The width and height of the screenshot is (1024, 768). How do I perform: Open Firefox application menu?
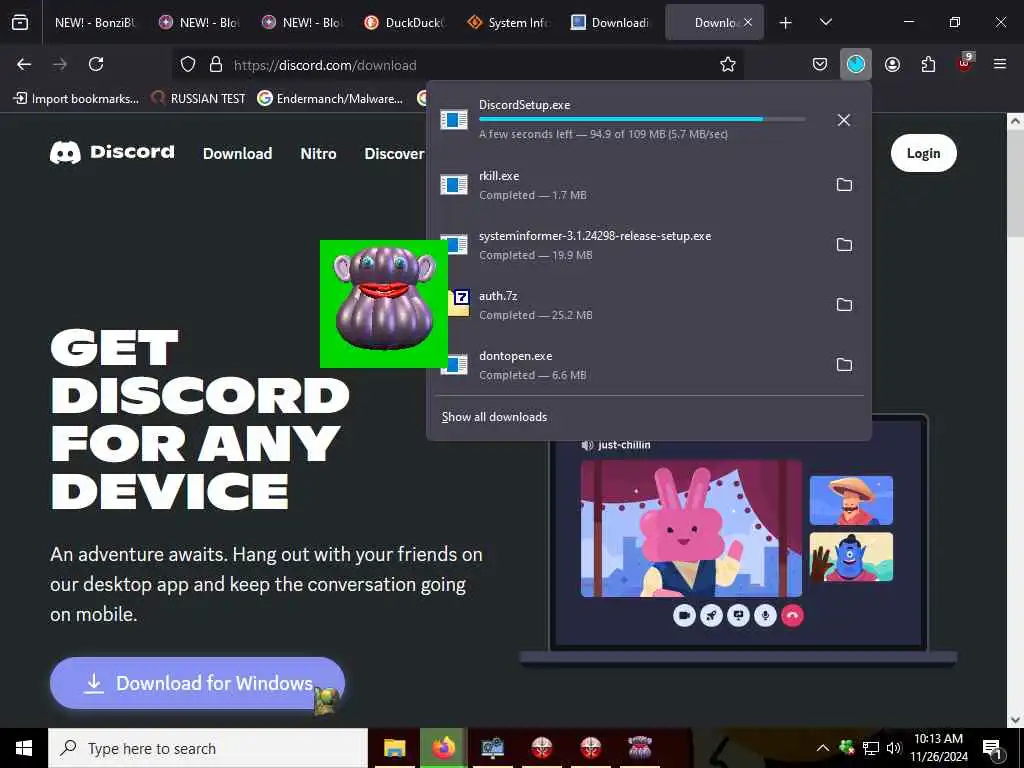(x=1000, y=64)
